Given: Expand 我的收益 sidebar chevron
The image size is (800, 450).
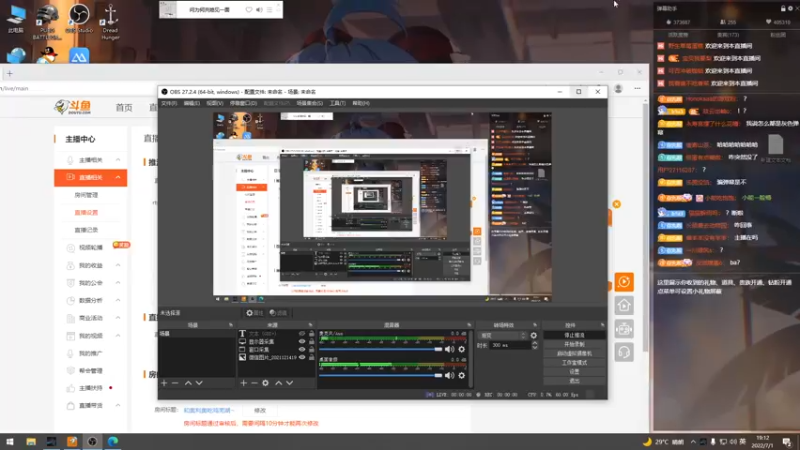Looking at the screenshot, I should tap(118, 265).
